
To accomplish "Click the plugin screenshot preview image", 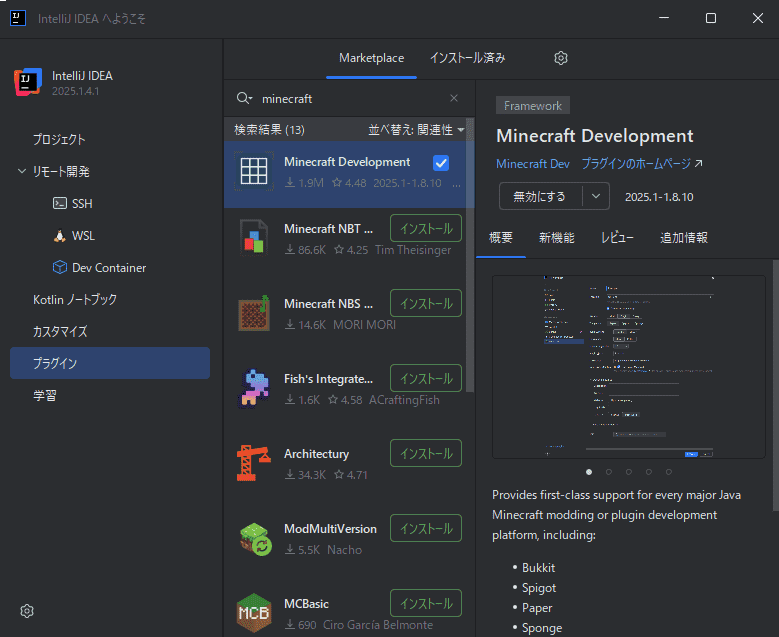I will pos(628,366).
